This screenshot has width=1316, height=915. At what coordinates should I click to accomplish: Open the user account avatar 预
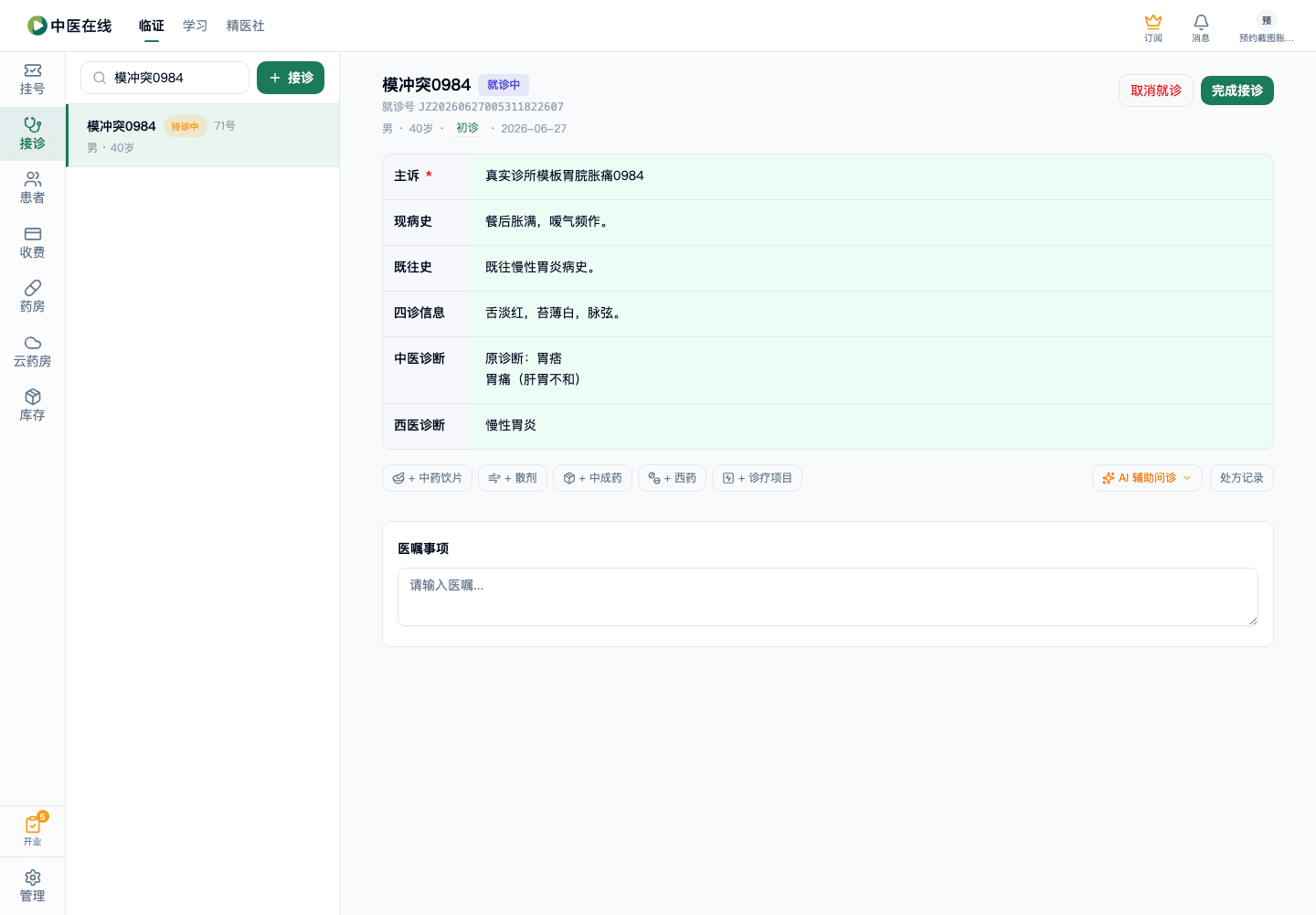pyautogui.click(x=1266, y=21)
